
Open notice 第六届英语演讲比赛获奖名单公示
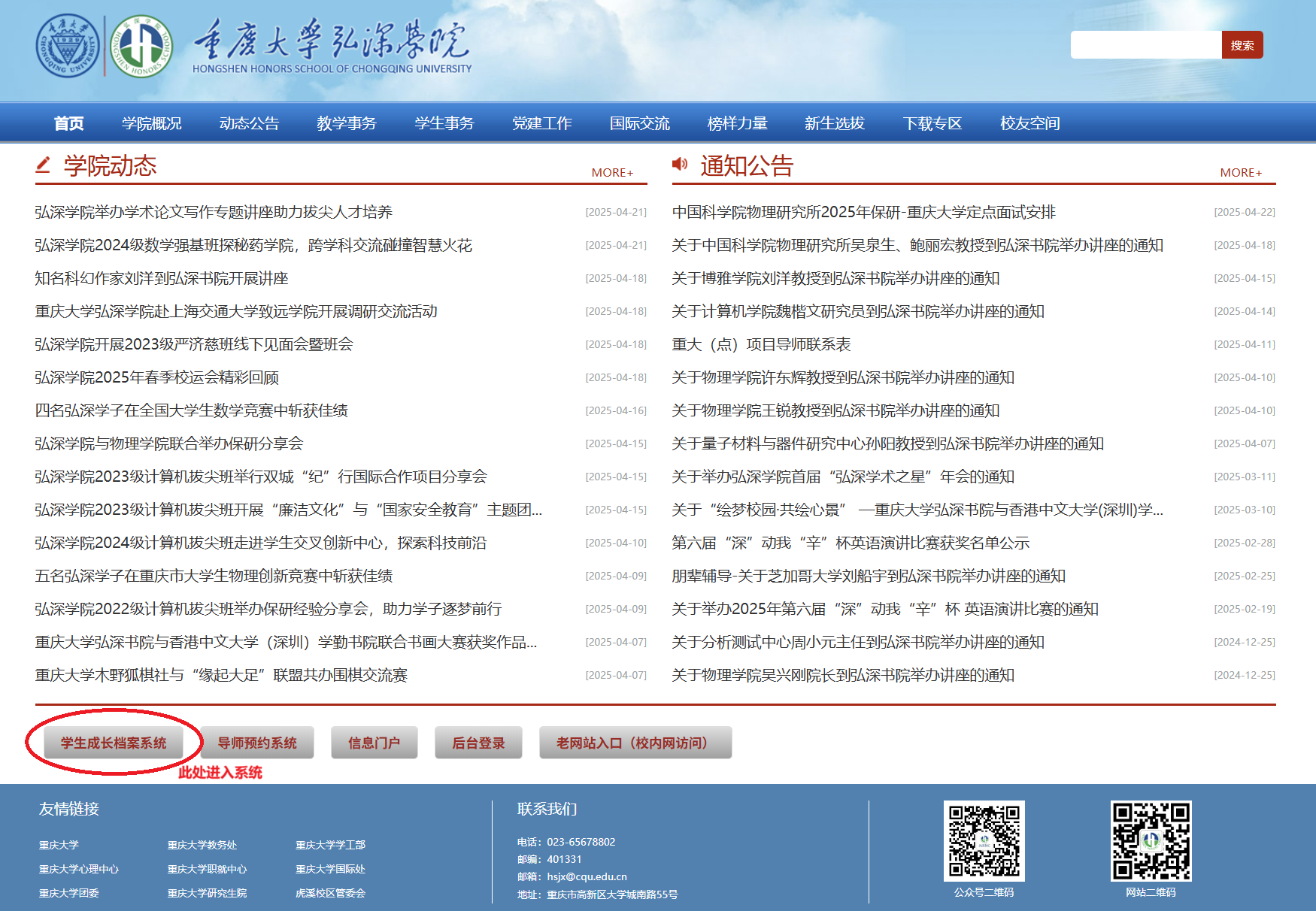click(x=851, y=543)
